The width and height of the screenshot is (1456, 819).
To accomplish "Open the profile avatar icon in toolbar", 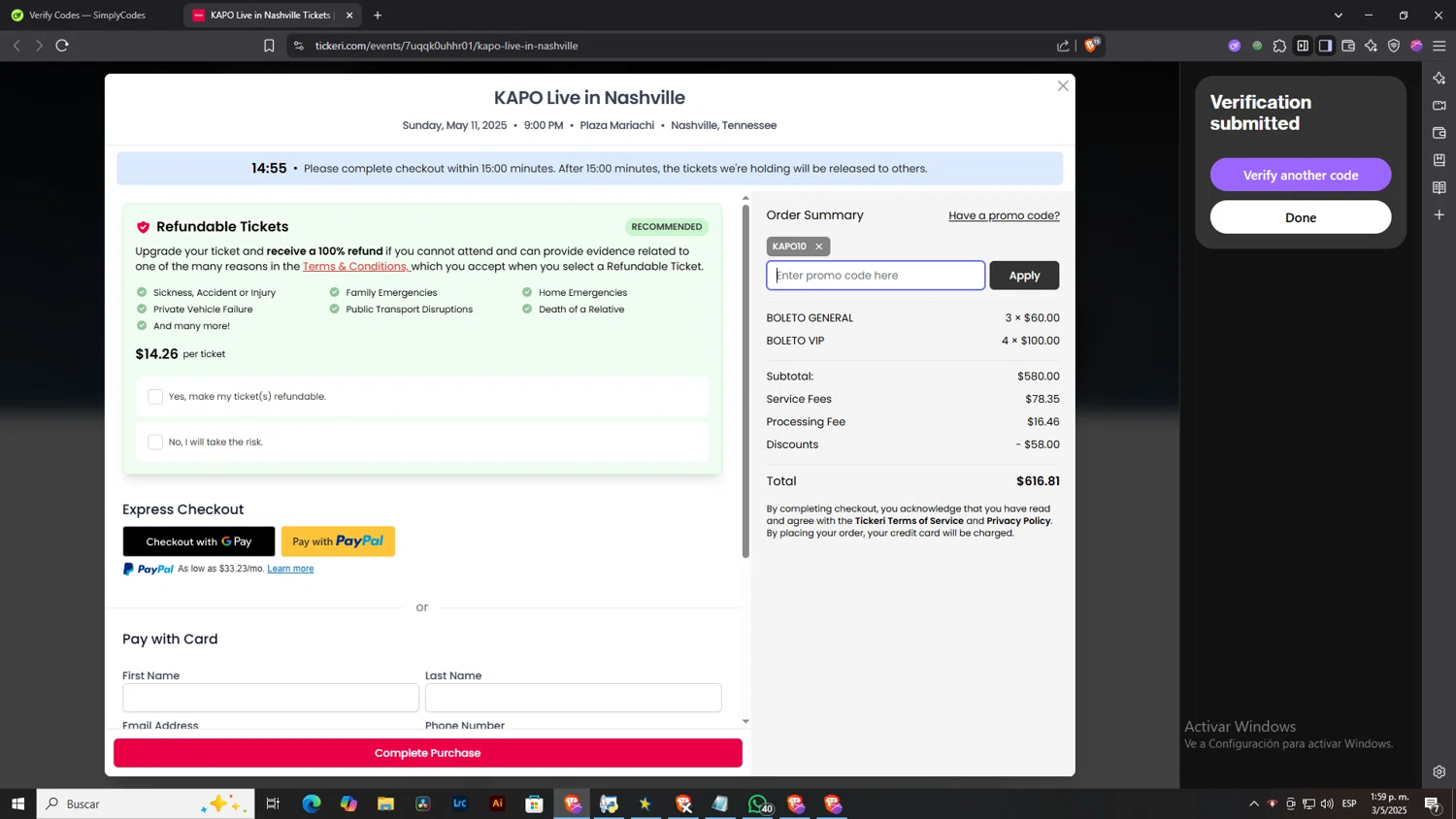I will click(x=1416, y=46).
